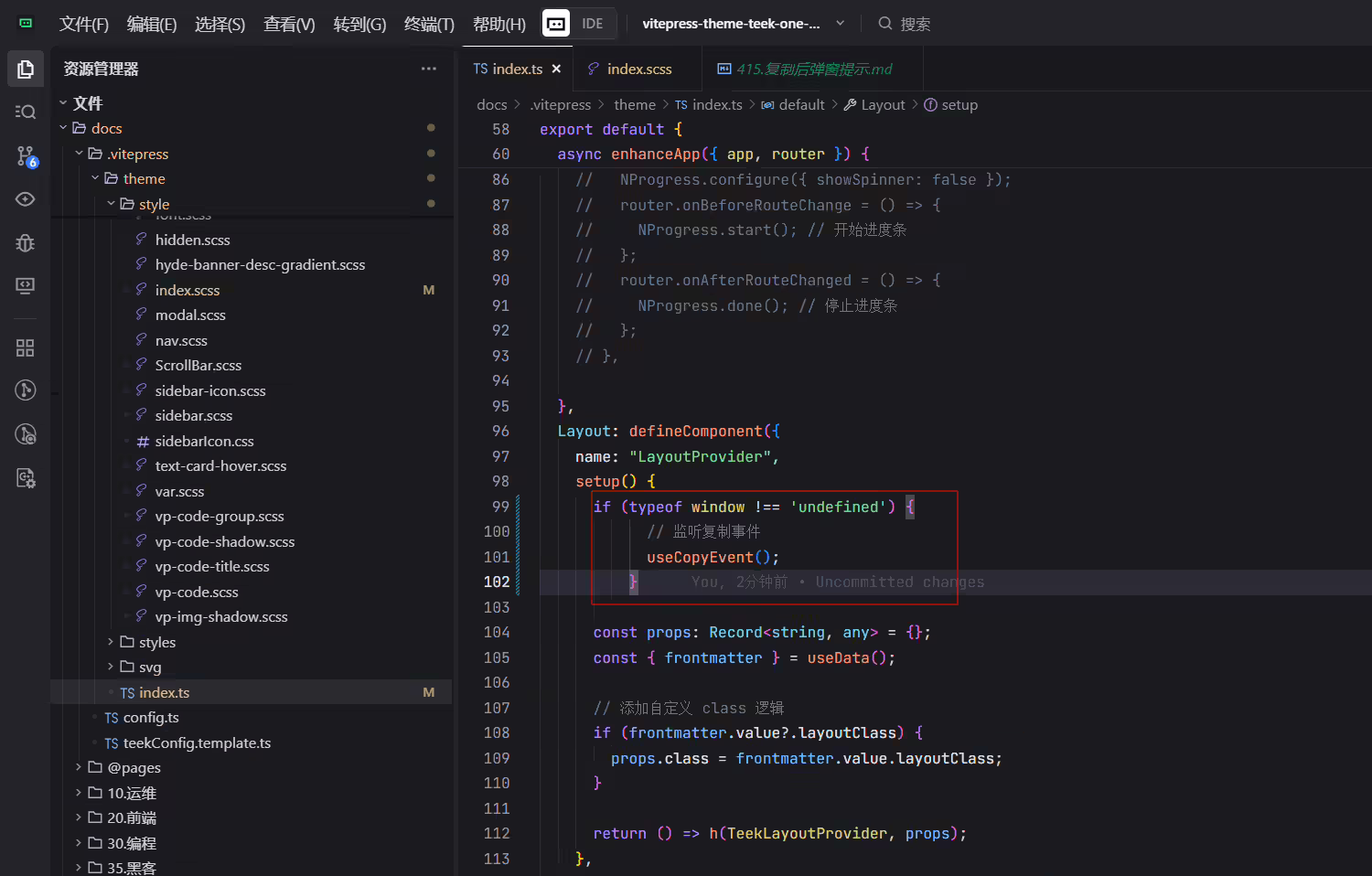The width and height of the screenshot is (1372, 876).
Task: Open project name dropdown in title bar
Action: point(743,24)
